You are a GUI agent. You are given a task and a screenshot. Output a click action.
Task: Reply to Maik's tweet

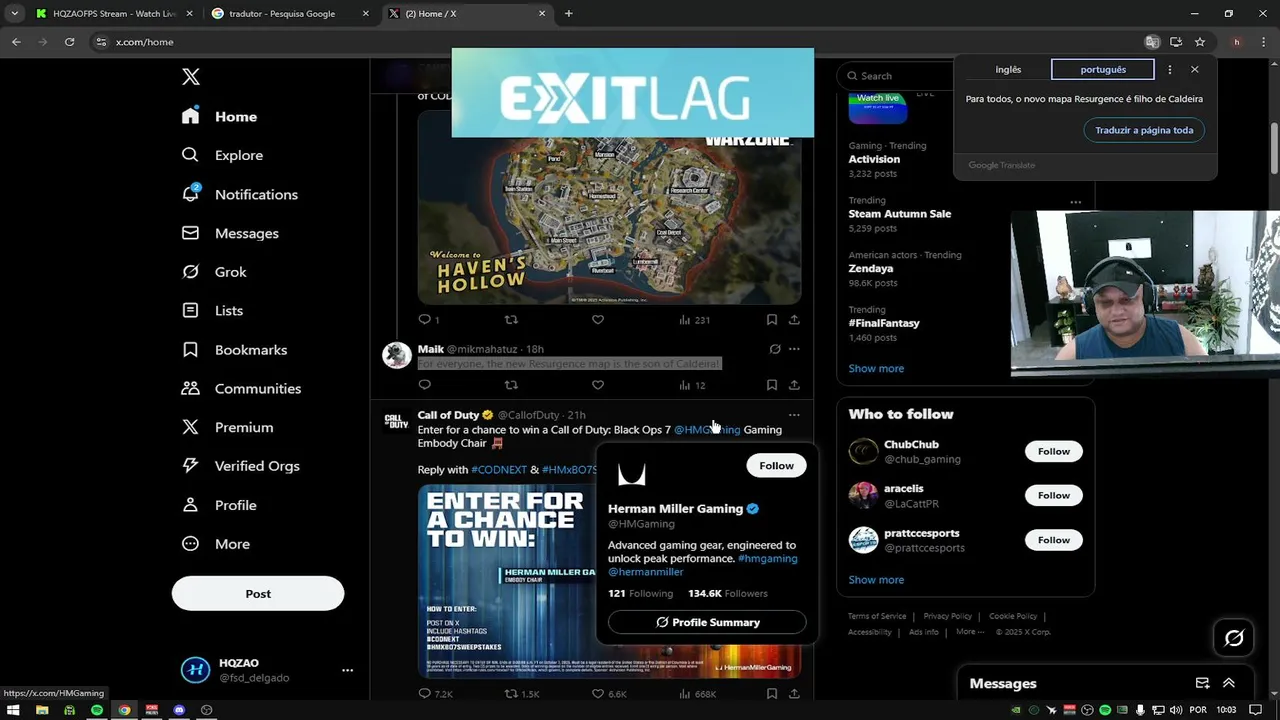coord(425,385)
